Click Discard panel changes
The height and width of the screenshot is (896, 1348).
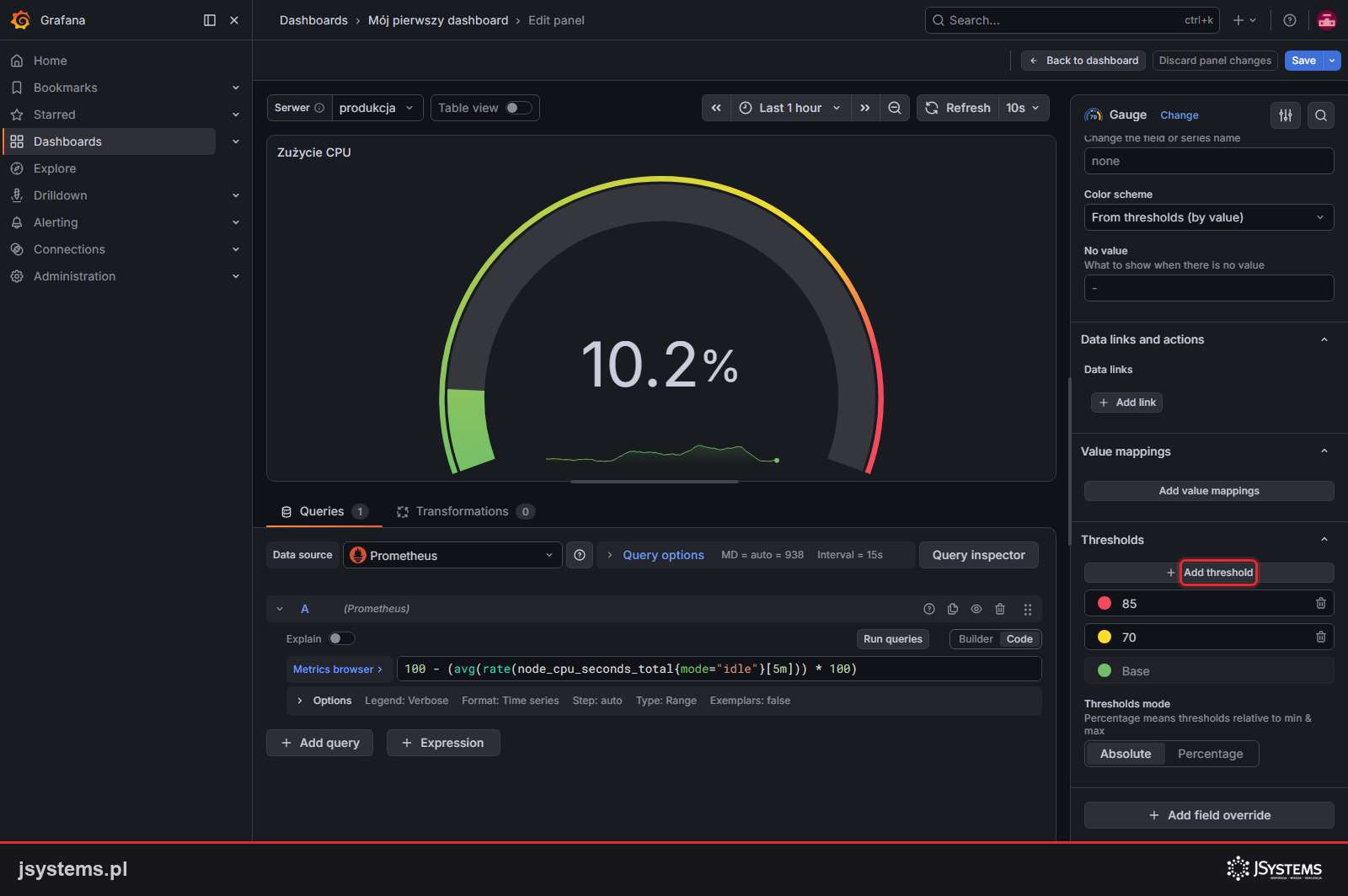click(x=1215, y=61)
